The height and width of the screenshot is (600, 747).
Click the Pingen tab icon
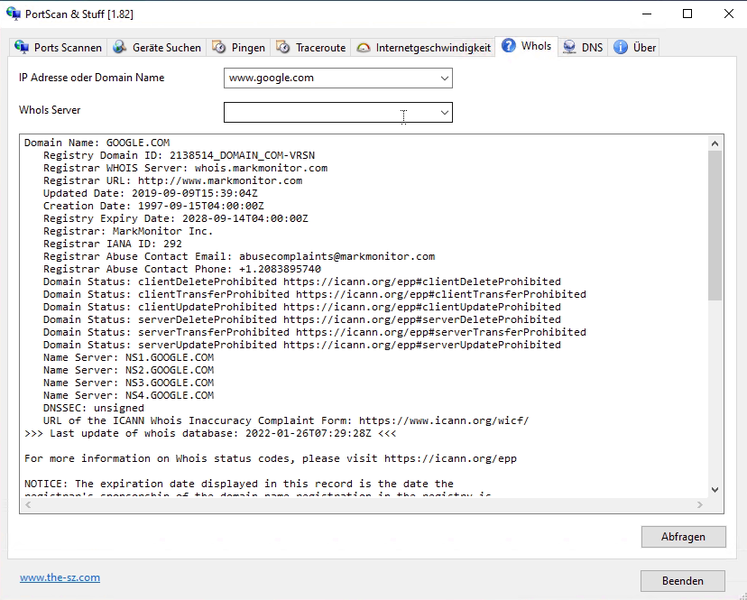point(219,47)
